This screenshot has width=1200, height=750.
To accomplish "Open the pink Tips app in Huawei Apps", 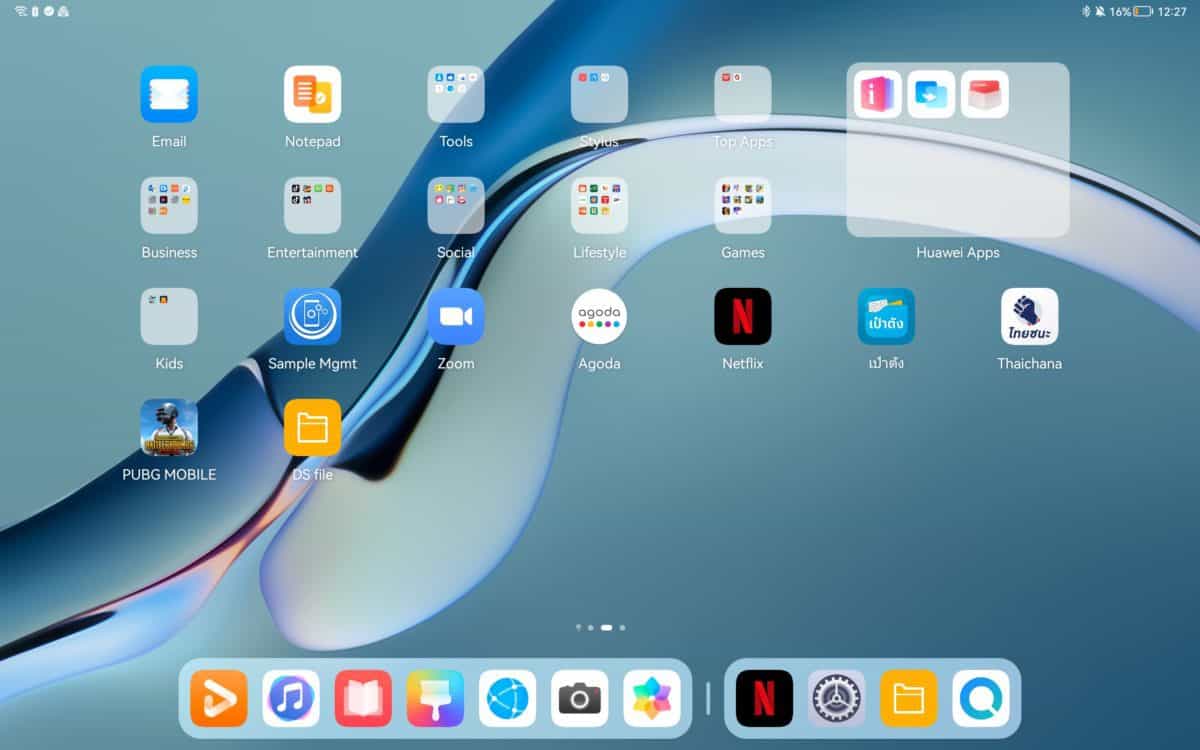I will click(x=878, y=94).
